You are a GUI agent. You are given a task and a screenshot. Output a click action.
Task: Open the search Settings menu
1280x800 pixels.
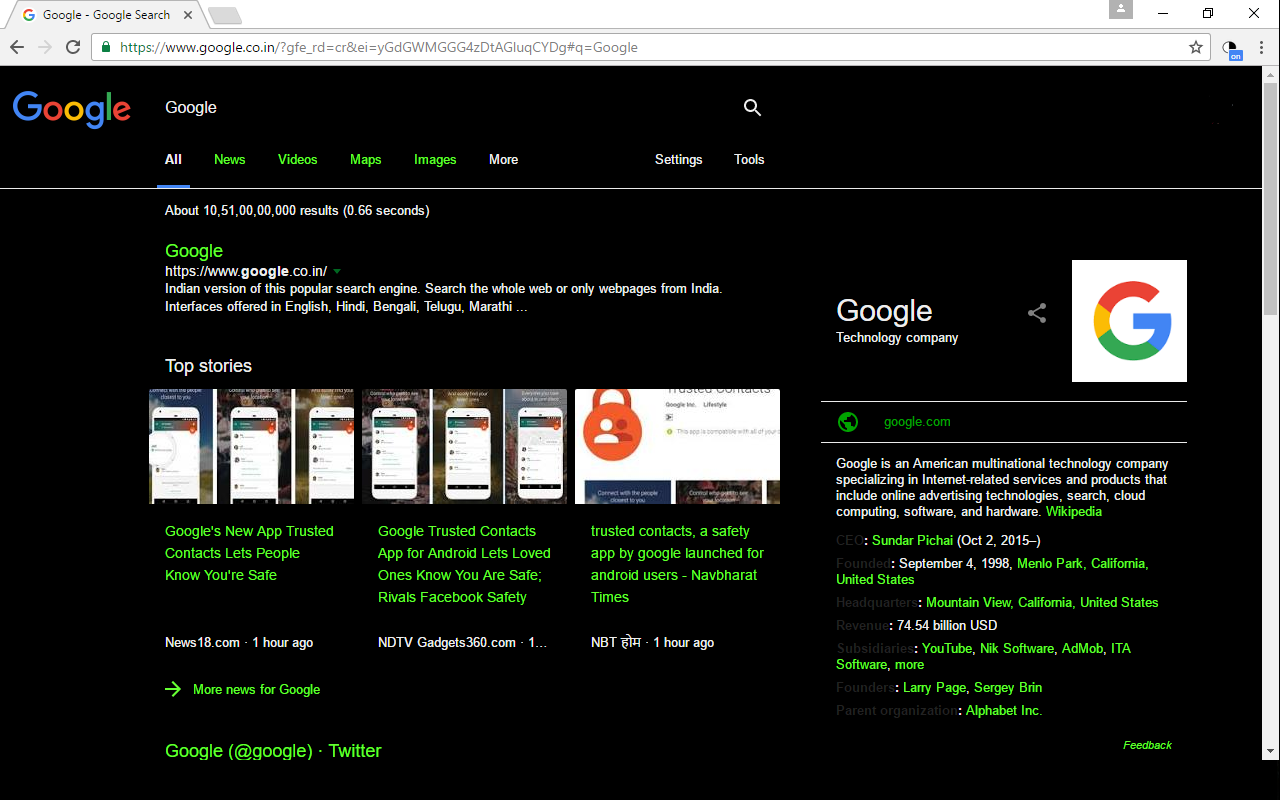(x=678, y=159)
